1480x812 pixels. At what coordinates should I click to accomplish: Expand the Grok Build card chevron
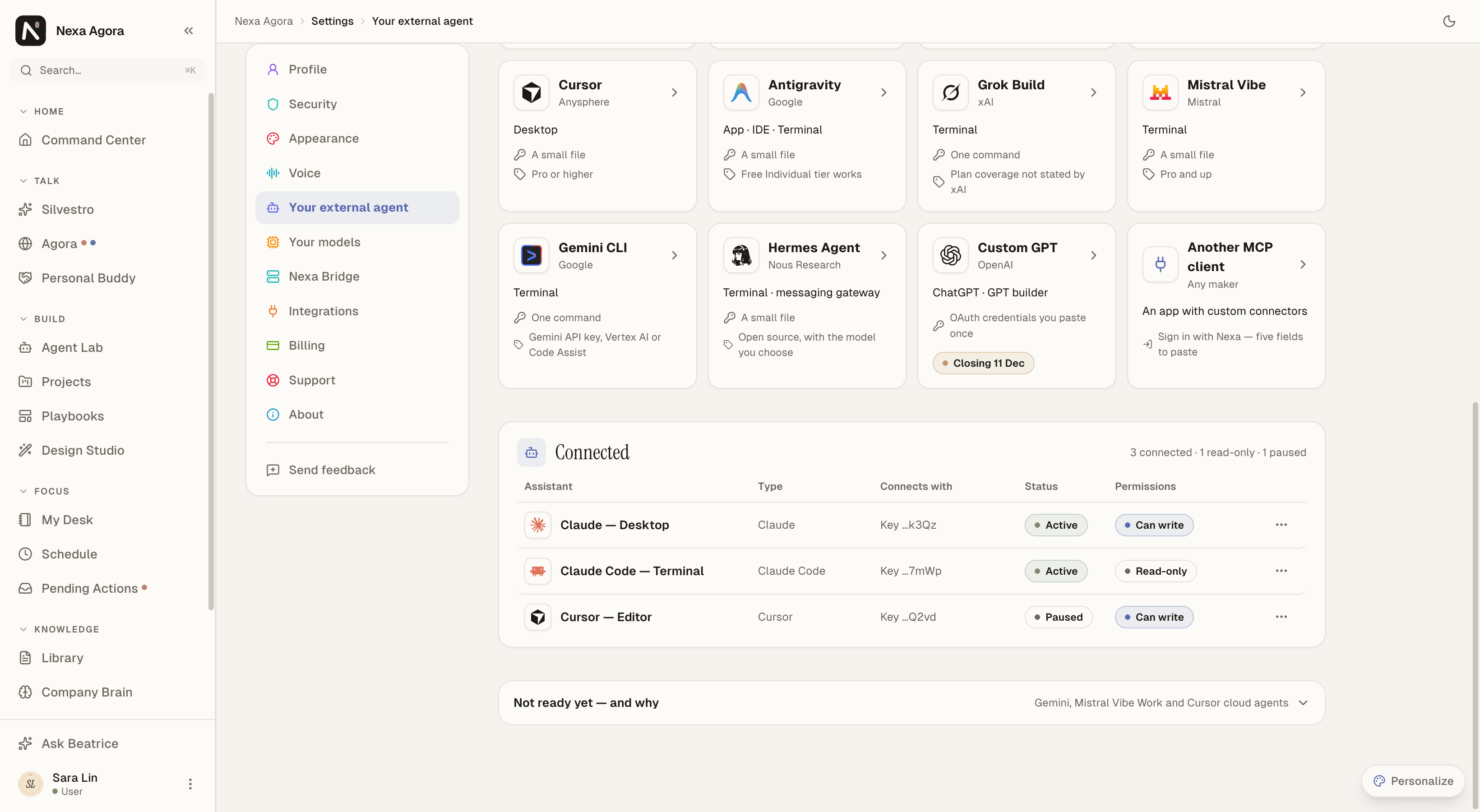[1093, 92]
